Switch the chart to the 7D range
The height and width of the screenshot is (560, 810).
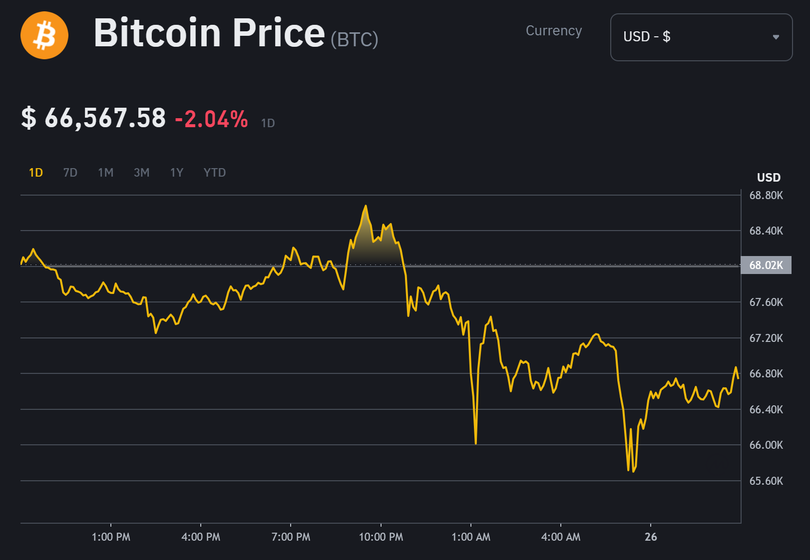coord(70,172)
